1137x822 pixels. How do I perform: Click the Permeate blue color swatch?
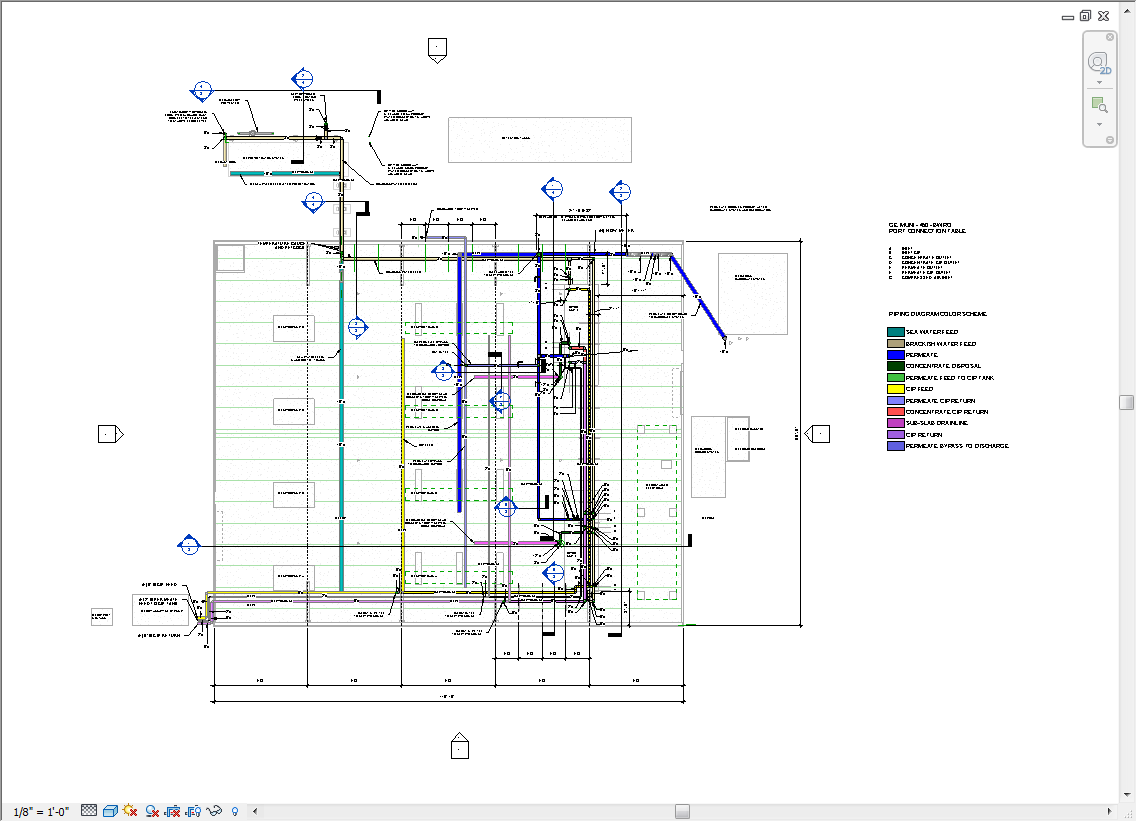point(896,355)
